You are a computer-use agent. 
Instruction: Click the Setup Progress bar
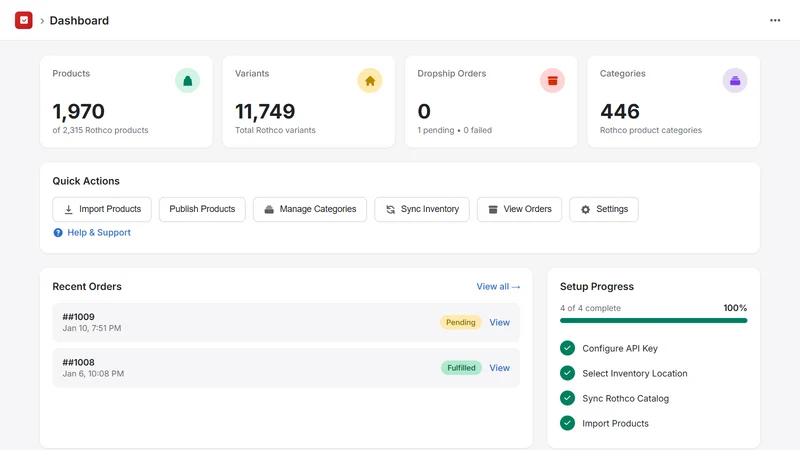[654, 320]
